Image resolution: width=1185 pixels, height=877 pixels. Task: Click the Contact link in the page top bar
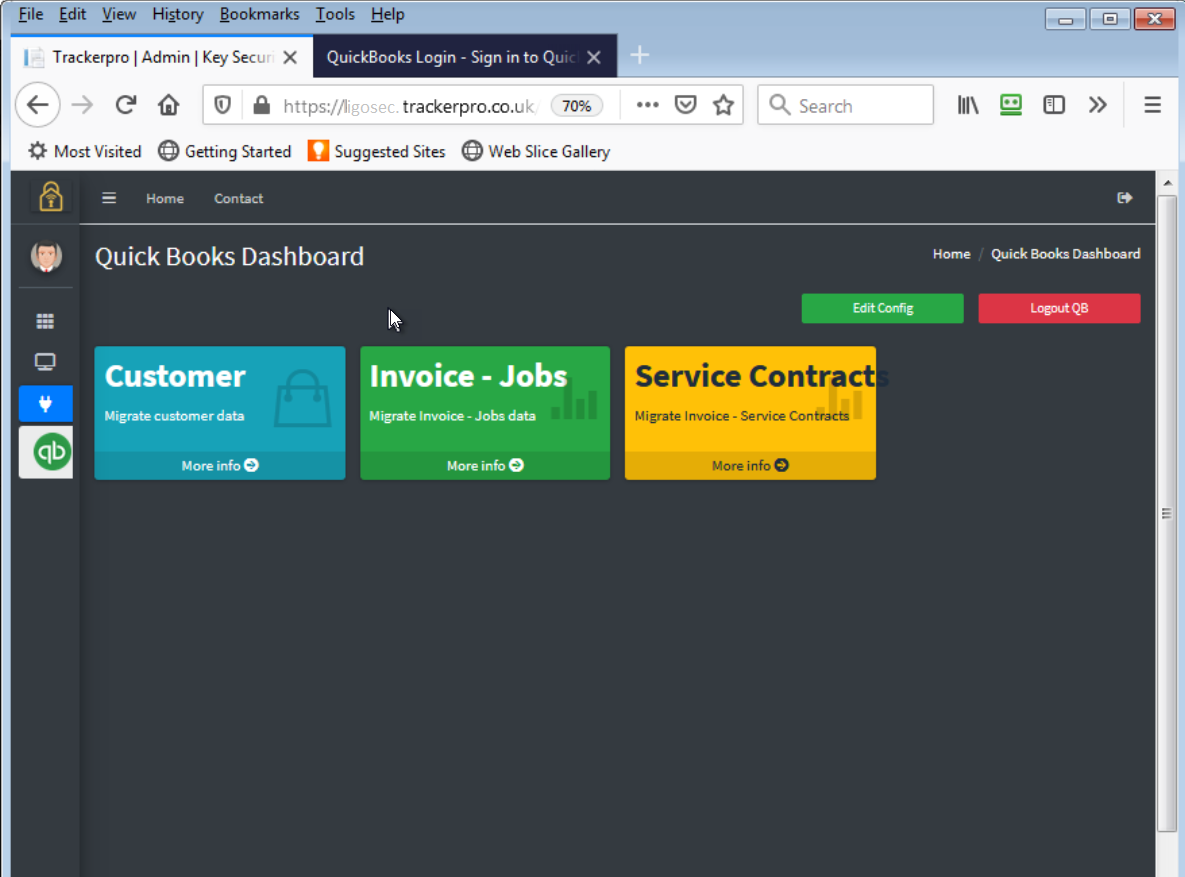[238, 198]
